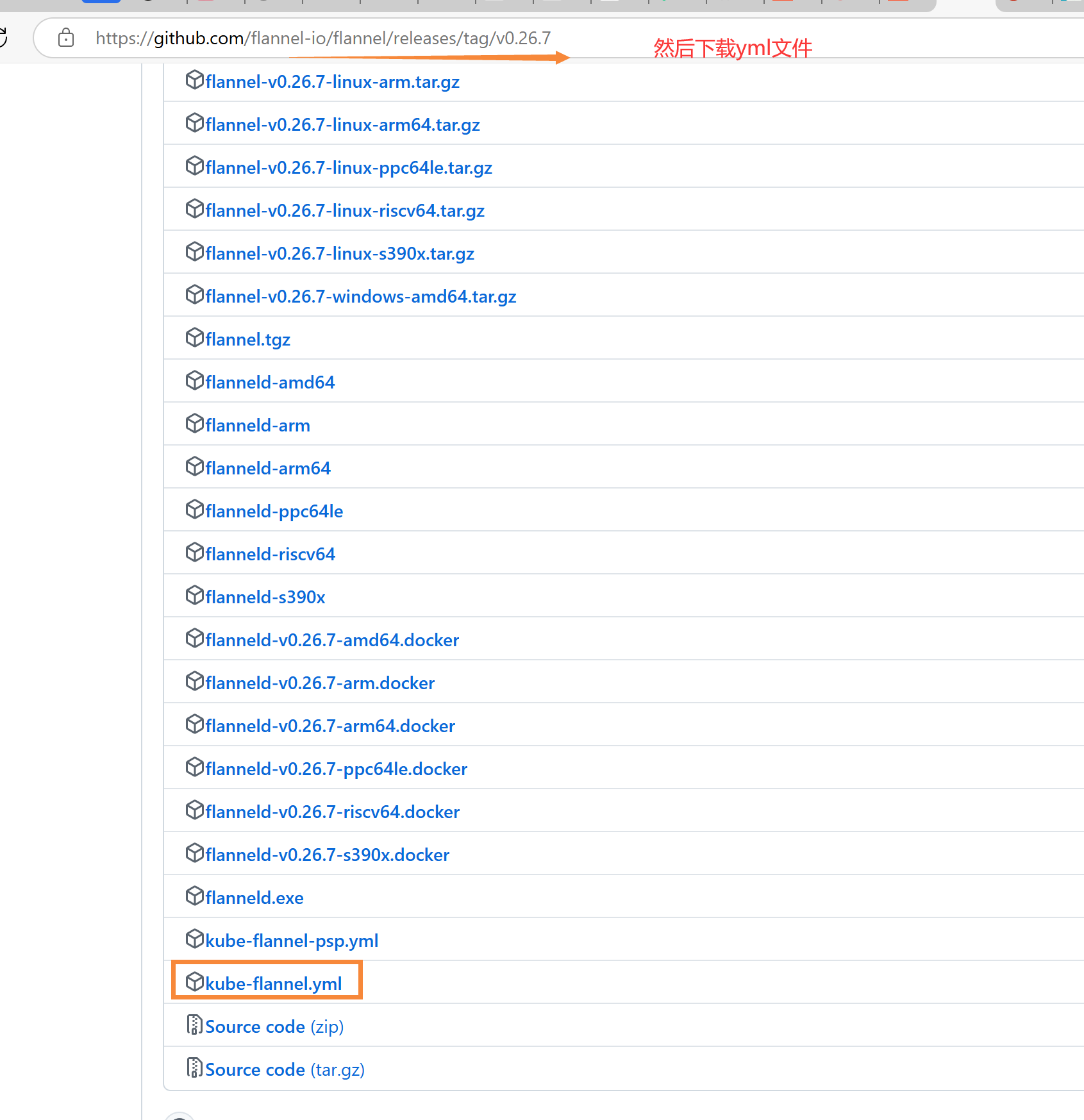The image size is (1084, 1120).
Task: Click package icon beside flanneld-s390x
Action: (194, 595)
